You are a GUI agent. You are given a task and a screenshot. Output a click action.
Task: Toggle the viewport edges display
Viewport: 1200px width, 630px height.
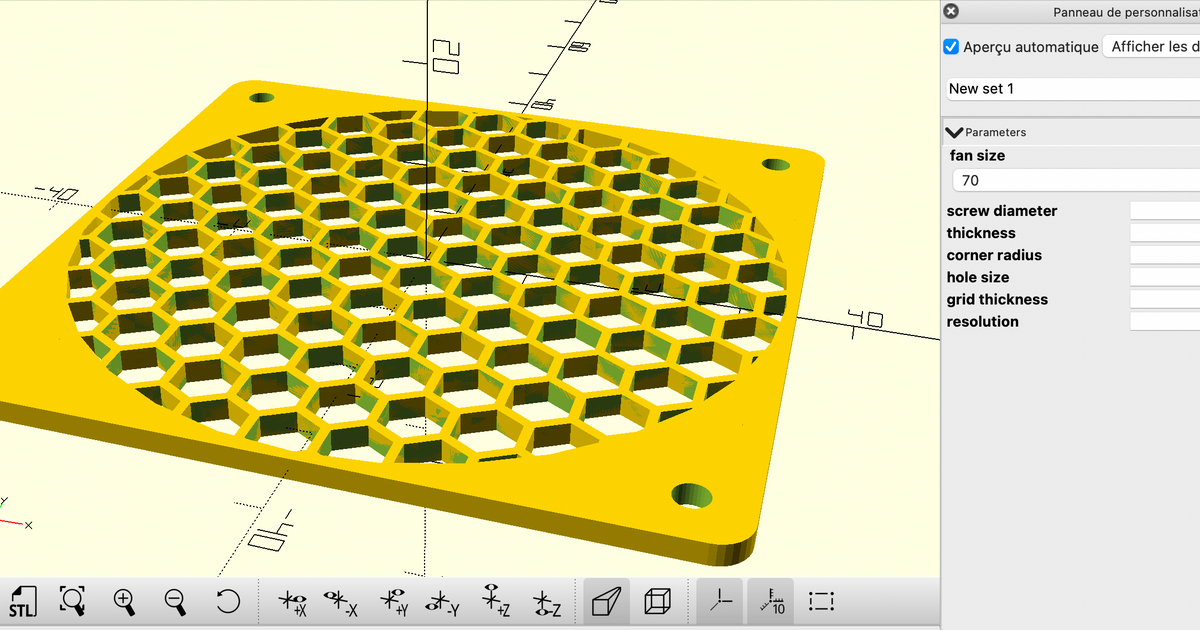(x=820, y=601)
